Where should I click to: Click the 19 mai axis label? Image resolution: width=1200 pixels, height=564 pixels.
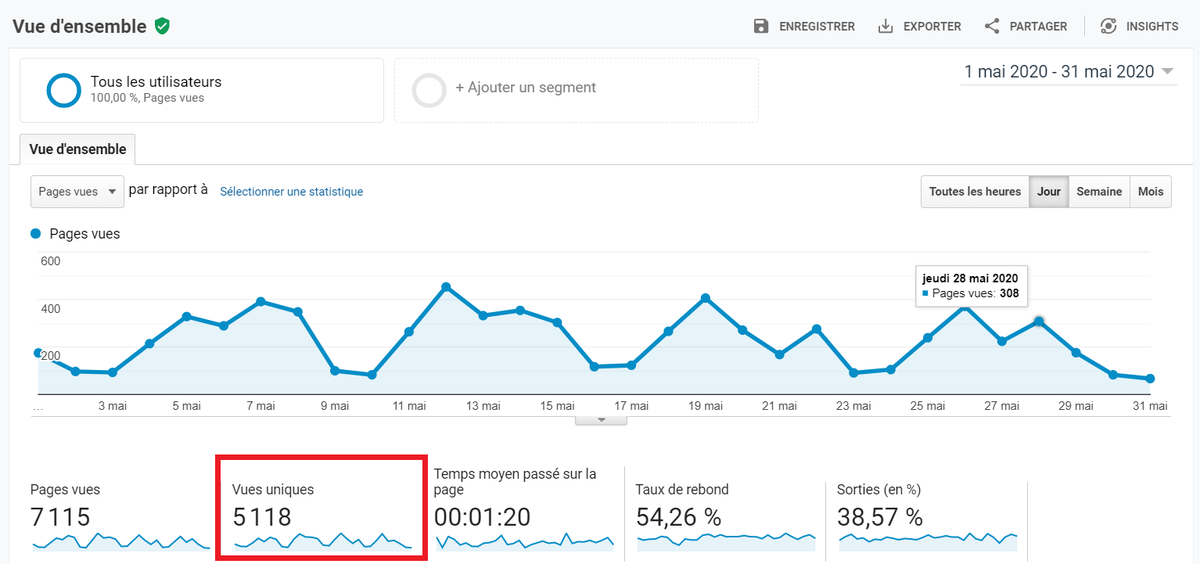pos(705,406)
